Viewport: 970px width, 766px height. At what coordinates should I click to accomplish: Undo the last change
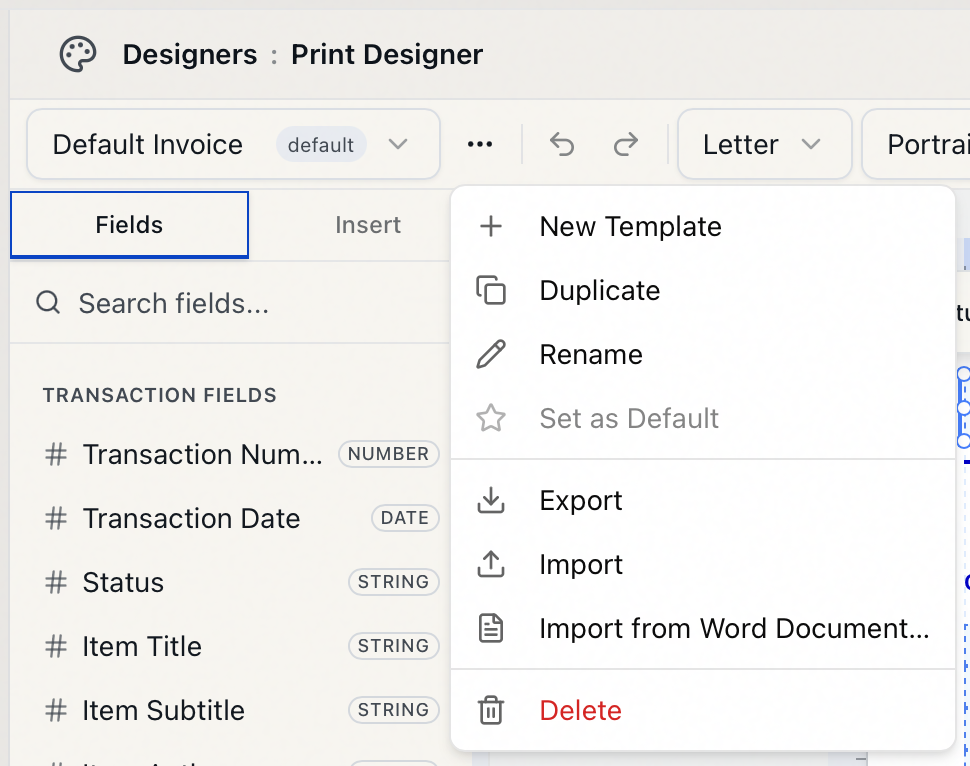pyautogui.click(x=562, y=144)
